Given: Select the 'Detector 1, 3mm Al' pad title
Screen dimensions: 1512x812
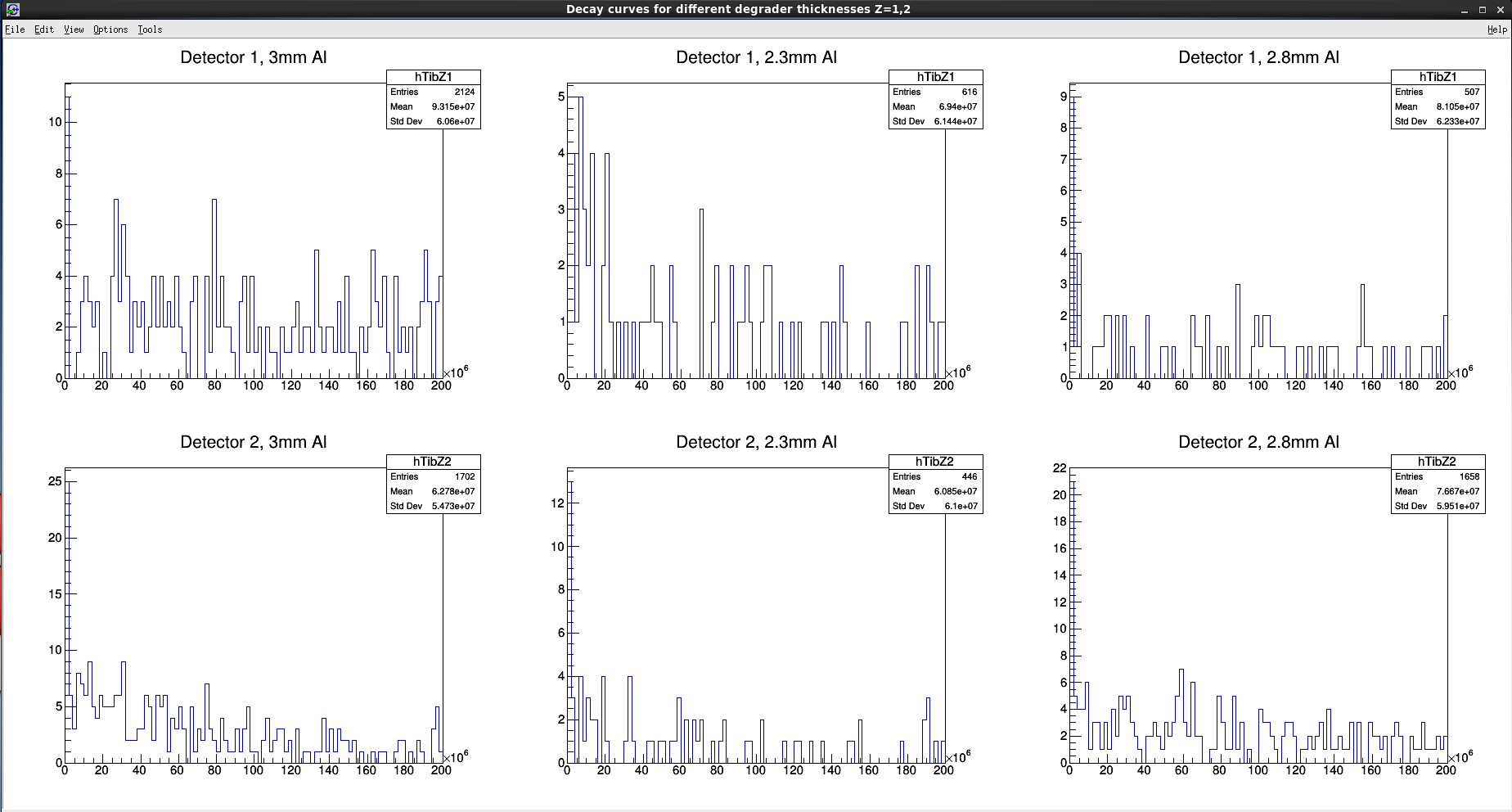Looking at the screenshot, I should [254, 57].
